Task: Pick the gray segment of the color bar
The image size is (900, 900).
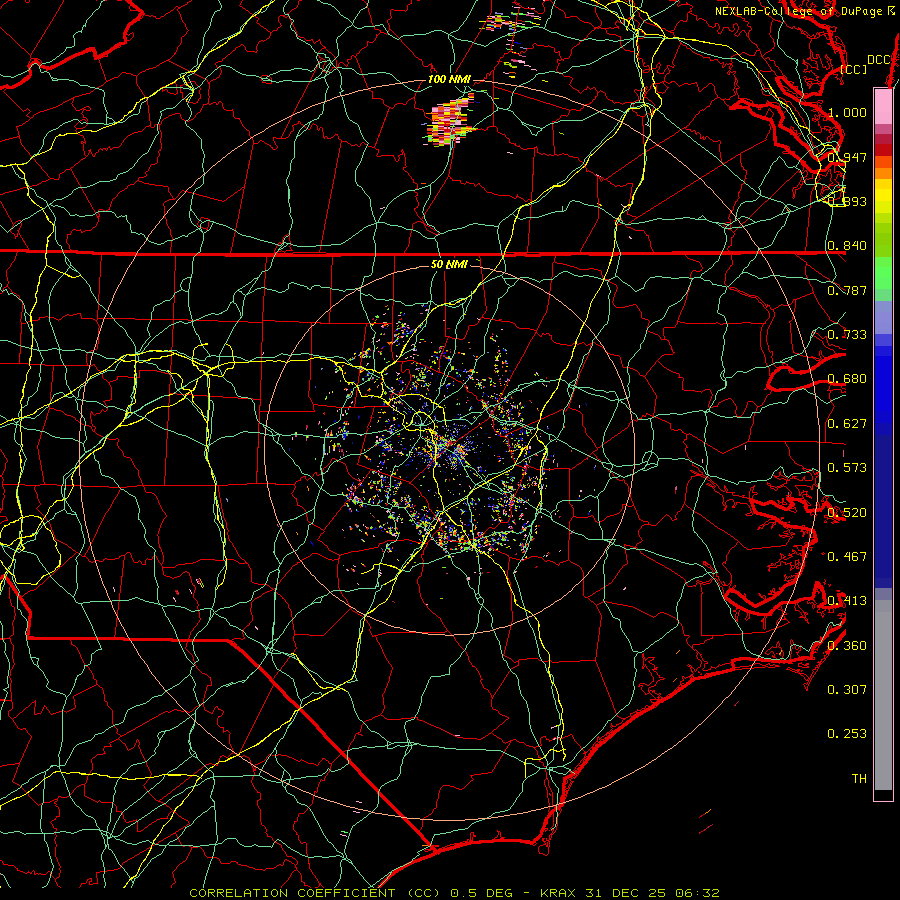Action: [x=883, y=695]
